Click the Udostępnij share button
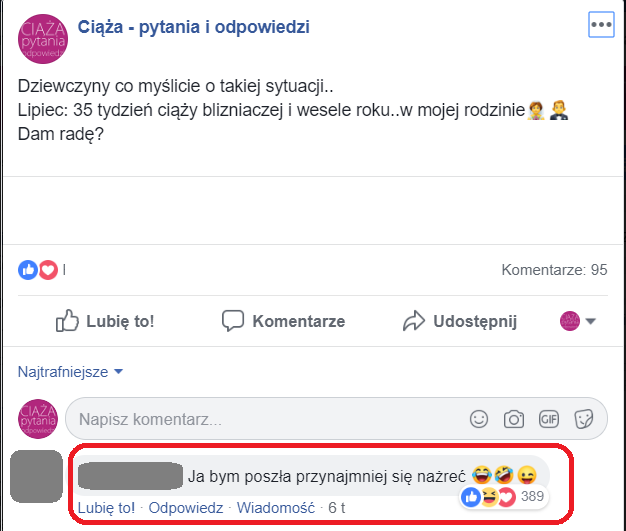Viewport: 626px width, 531px height. point(460,321)
